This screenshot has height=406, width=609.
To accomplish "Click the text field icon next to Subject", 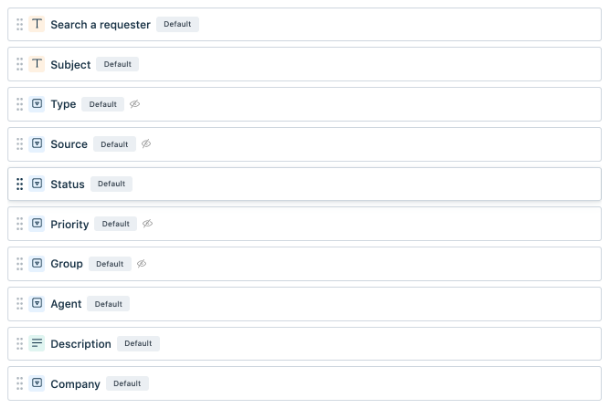I will point(37,64).
